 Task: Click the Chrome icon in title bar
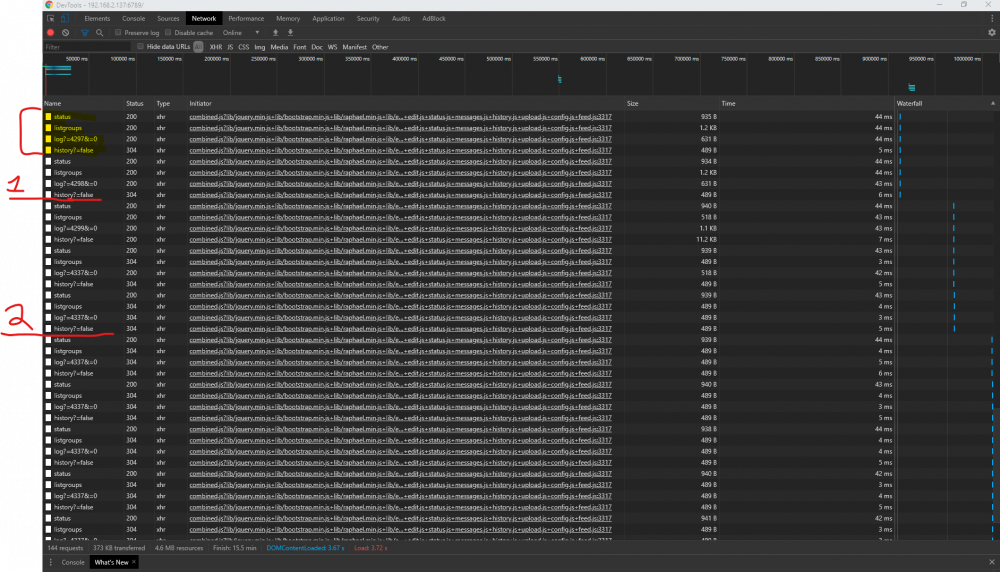[49, 4]
